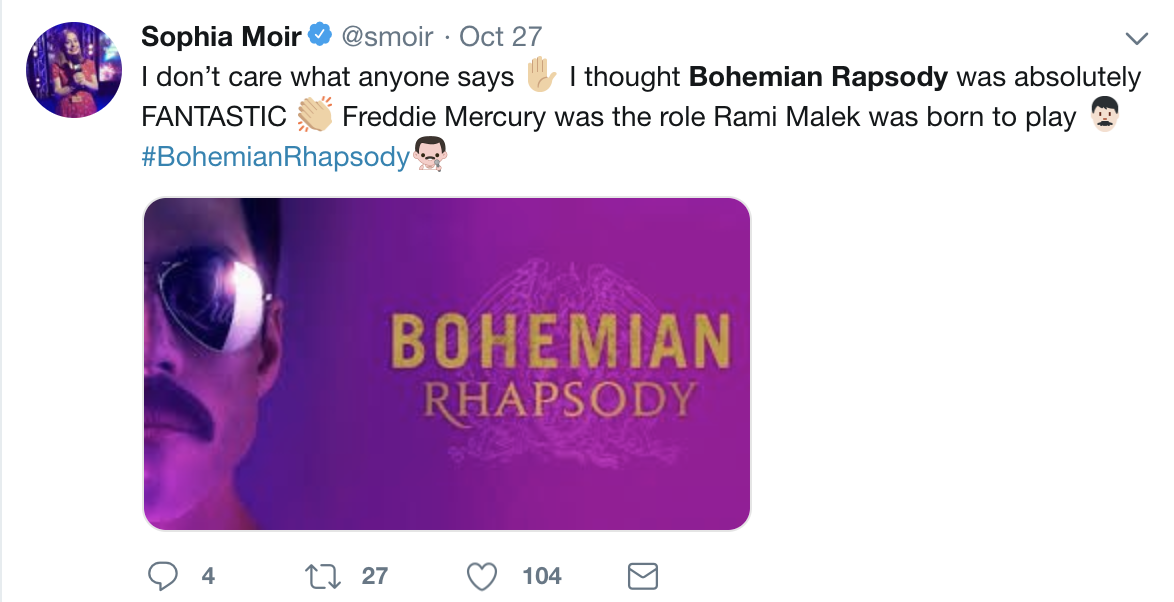Click the blue verified badge
The image size is (1174, 602).
point(320,37)
